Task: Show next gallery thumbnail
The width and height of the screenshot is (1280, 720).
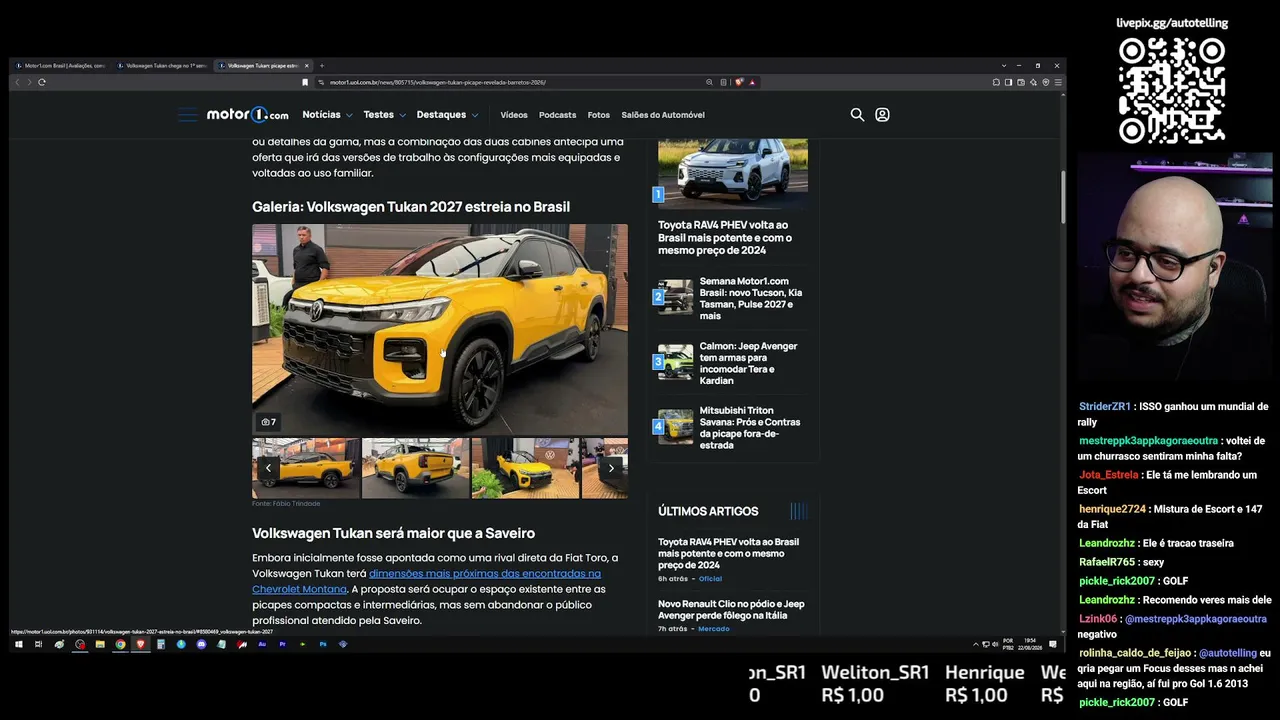Action: point(611,468)
